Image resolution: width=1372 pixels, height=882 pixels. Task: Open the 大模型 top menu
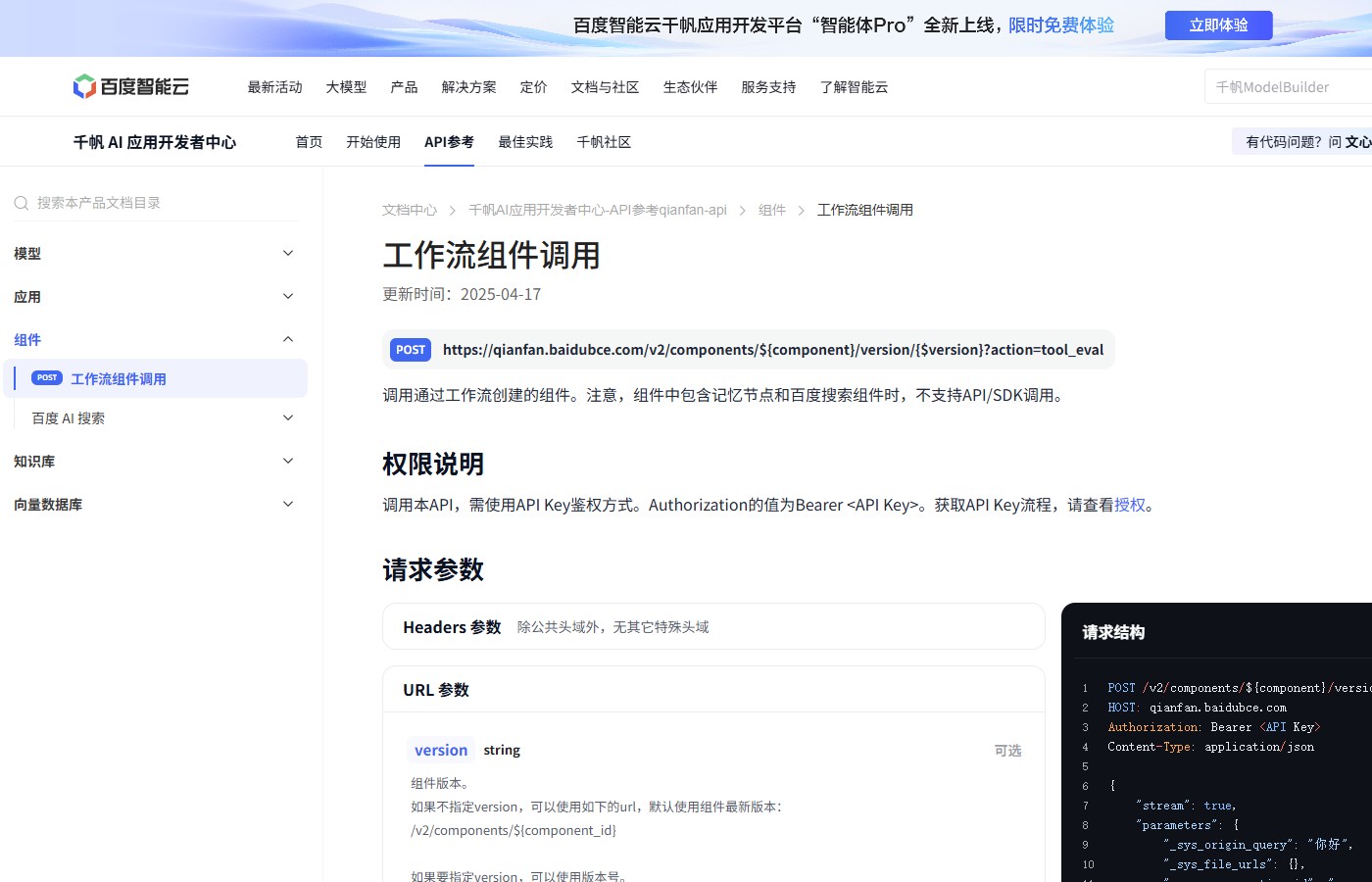346,87
